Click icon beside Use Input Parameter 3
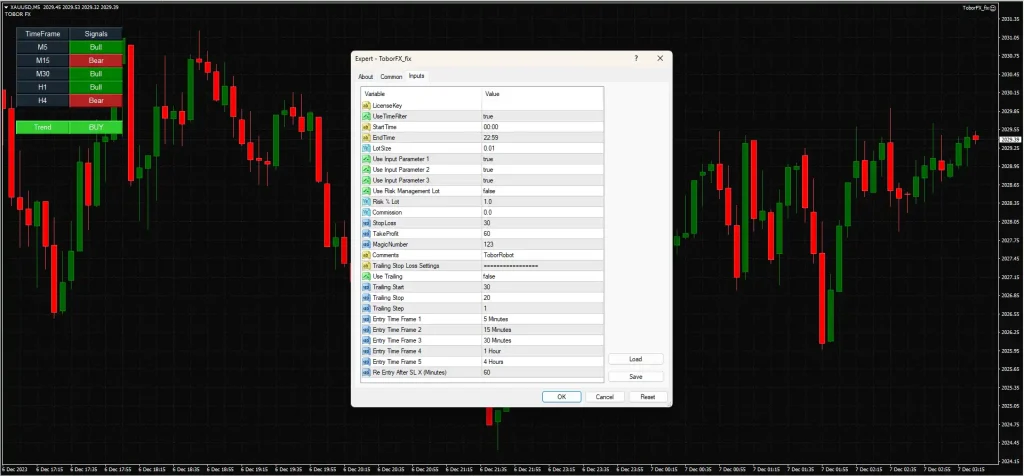Viewport: 1024px width, 476px height. tap(366, 180)
